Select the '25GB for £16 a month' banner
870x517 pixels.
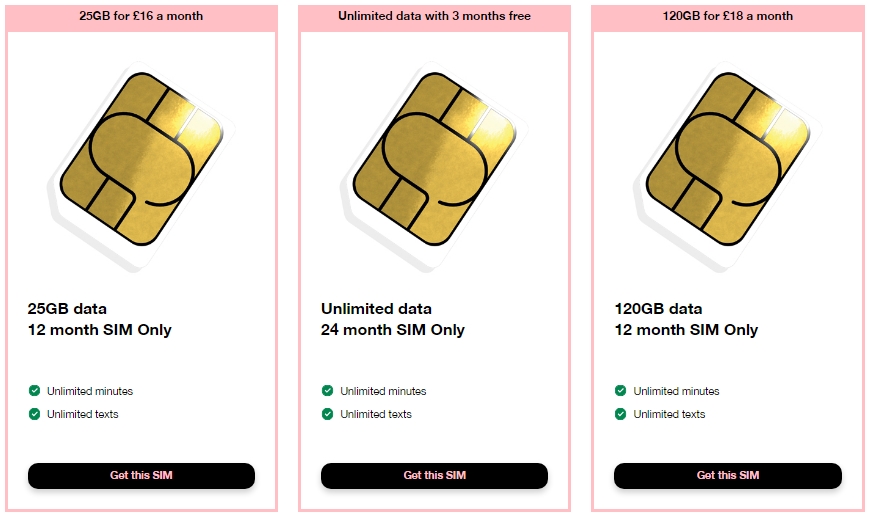(141, 17)
